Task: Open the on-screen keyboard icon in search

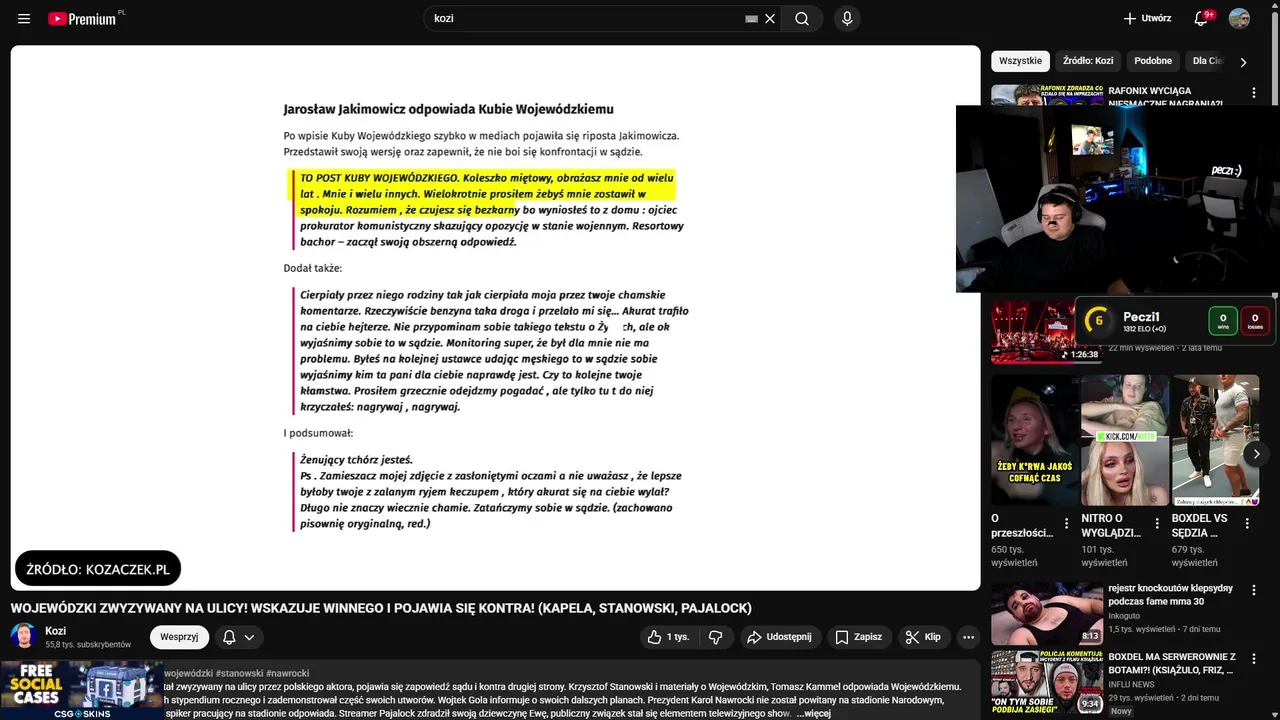Action: coord(751,19)
